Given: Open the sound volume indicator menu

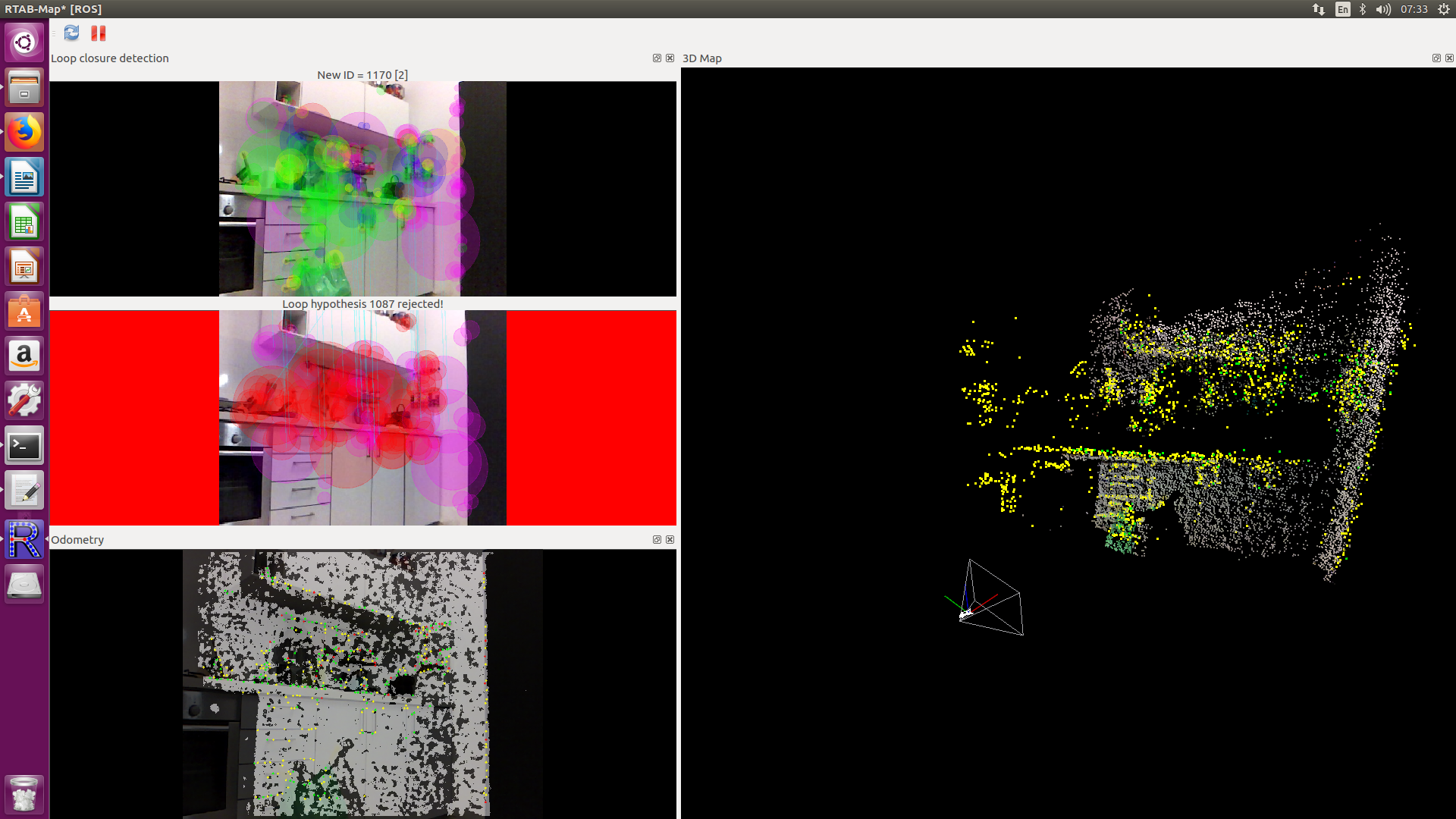Looking at the screenshot, I should tap(1383, 9).
